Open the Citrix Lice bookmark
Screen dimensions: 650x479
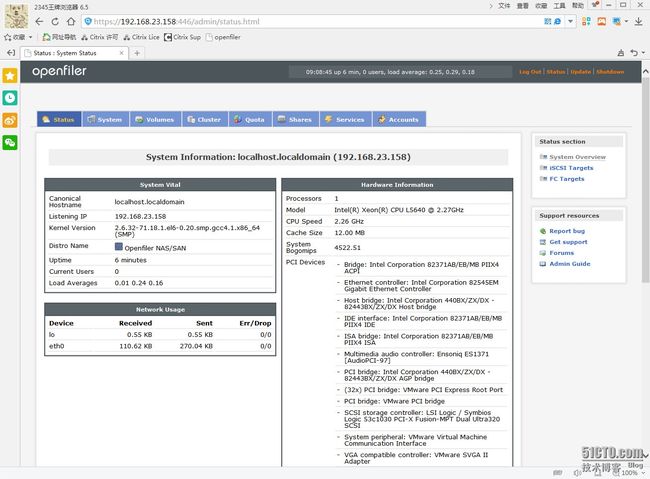click(x=141, y=37)
